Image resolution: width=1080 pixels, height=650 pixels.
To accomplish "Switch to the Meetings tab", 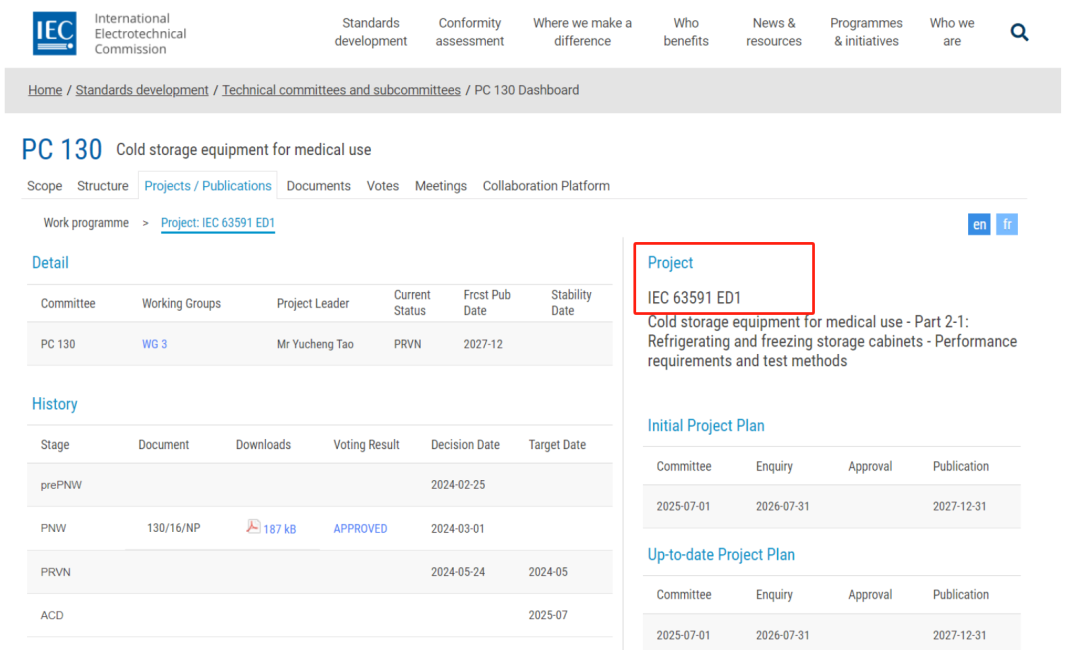I will click(x=441, y=186).
